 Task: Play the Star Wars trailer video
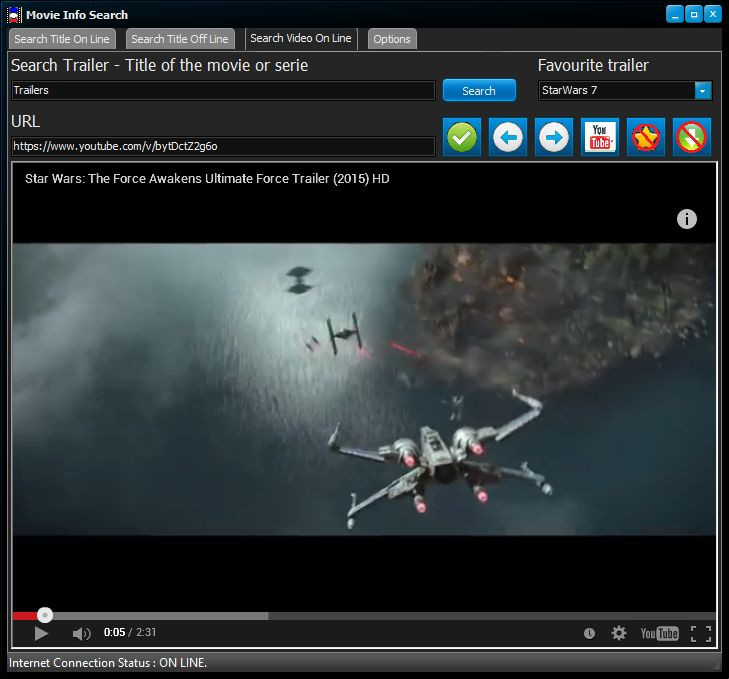[x=41, y=633]
